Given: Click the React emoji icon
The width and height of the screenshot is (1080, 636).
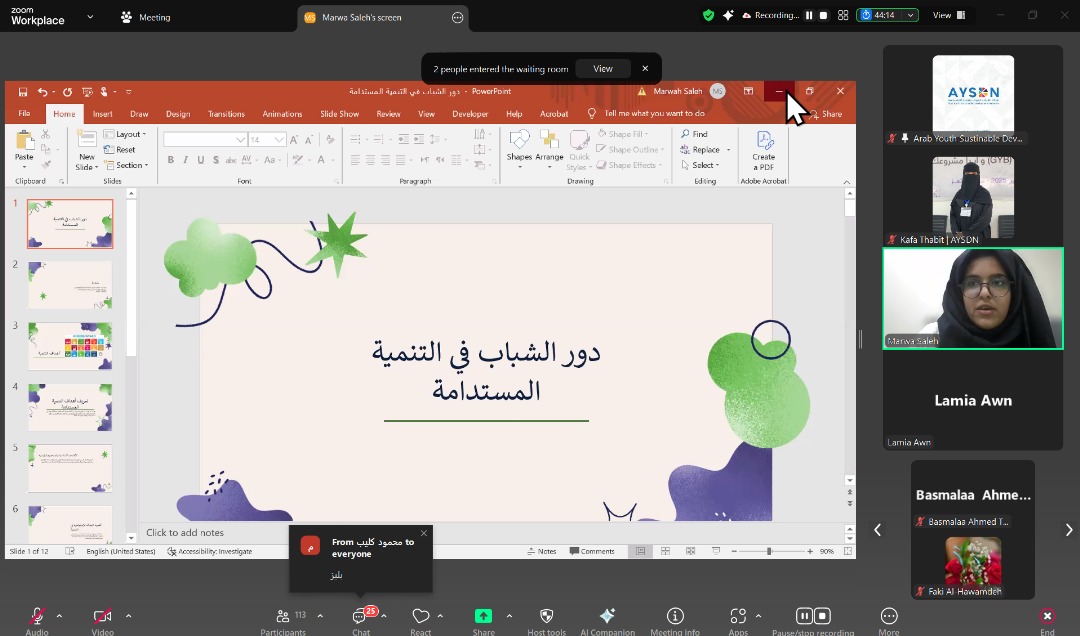Looking at the screenshot, I should click(x=421, y=617).
